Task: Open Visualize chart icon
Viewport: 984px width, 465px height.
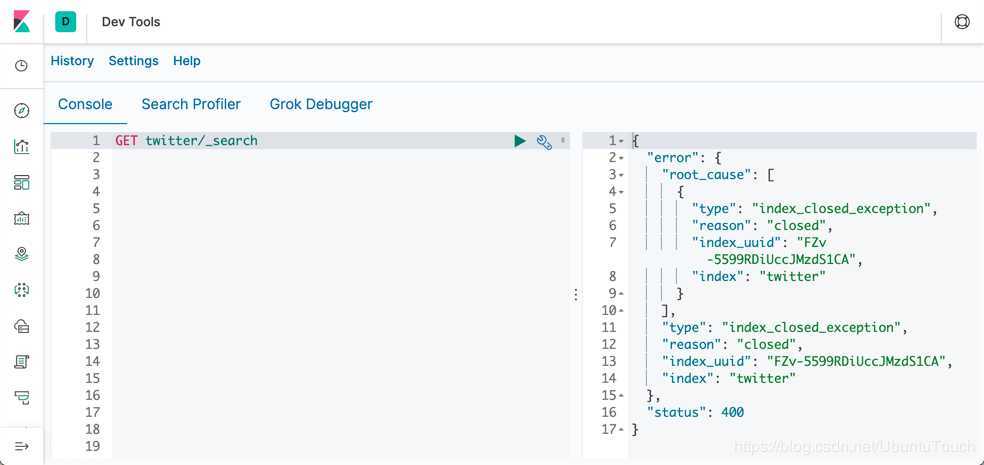Action: (x=21, y=147)
